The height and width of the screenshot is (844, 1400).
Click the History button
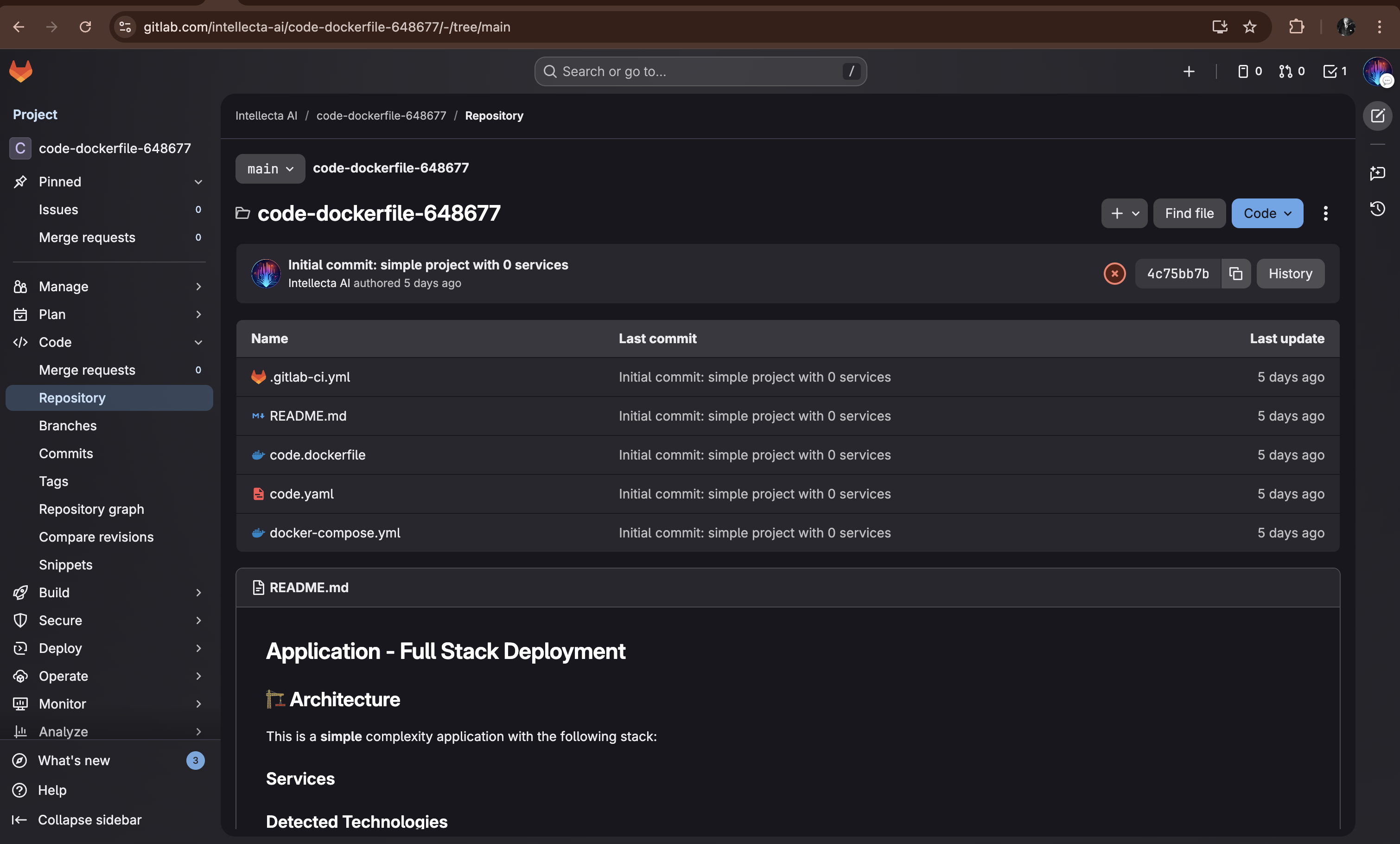point(1290,274)
